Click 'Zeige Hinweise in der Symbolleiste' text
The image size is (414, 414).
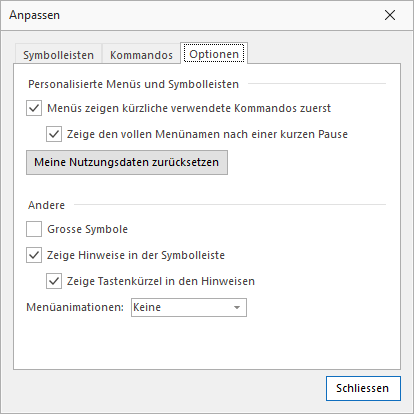136,255
